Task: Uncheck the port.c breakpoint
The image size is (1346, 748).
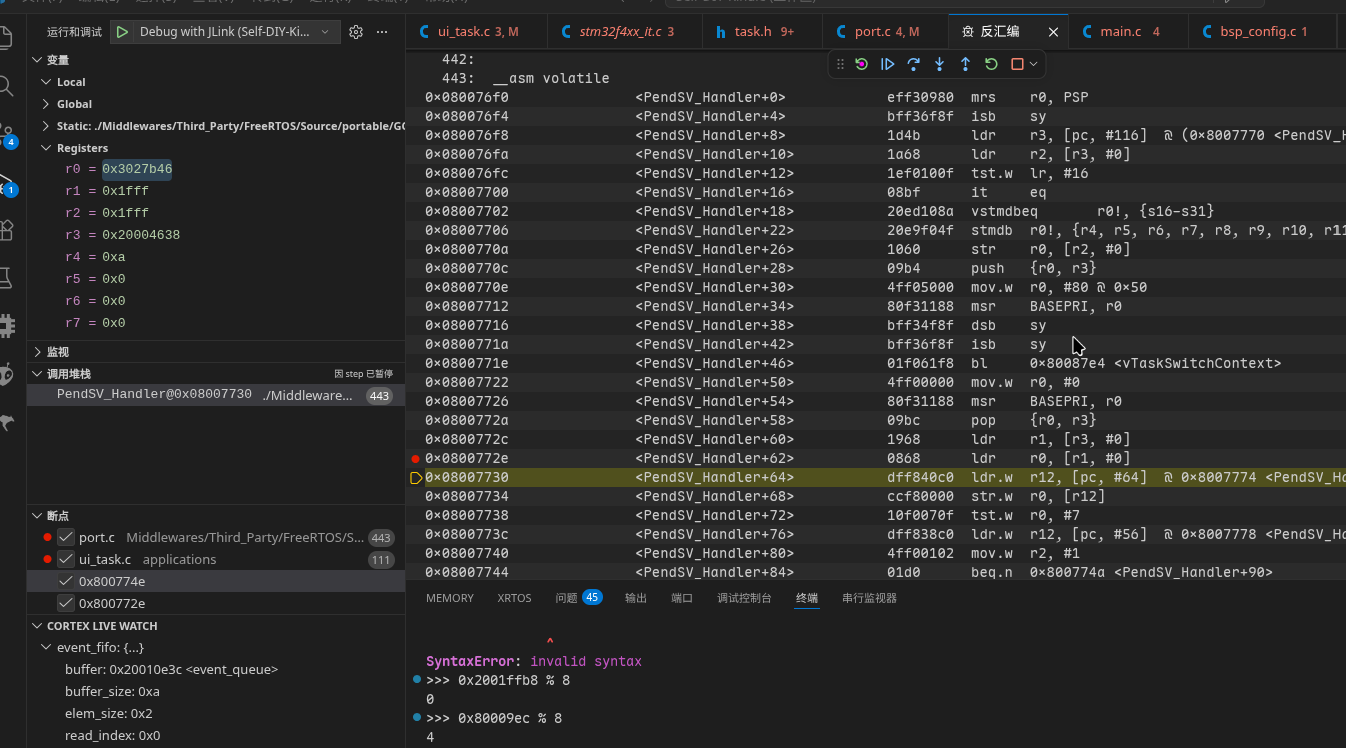Action: point(66,537)
